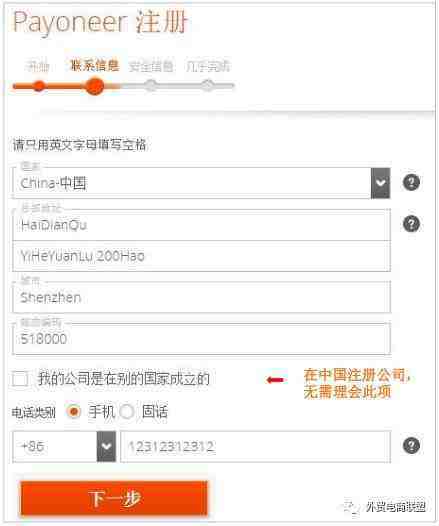This screenshot has width=439, height=526.
Task: Open the China-中国 country dropdown arrow
Action: pyautogui.click(x=380, y=183)
